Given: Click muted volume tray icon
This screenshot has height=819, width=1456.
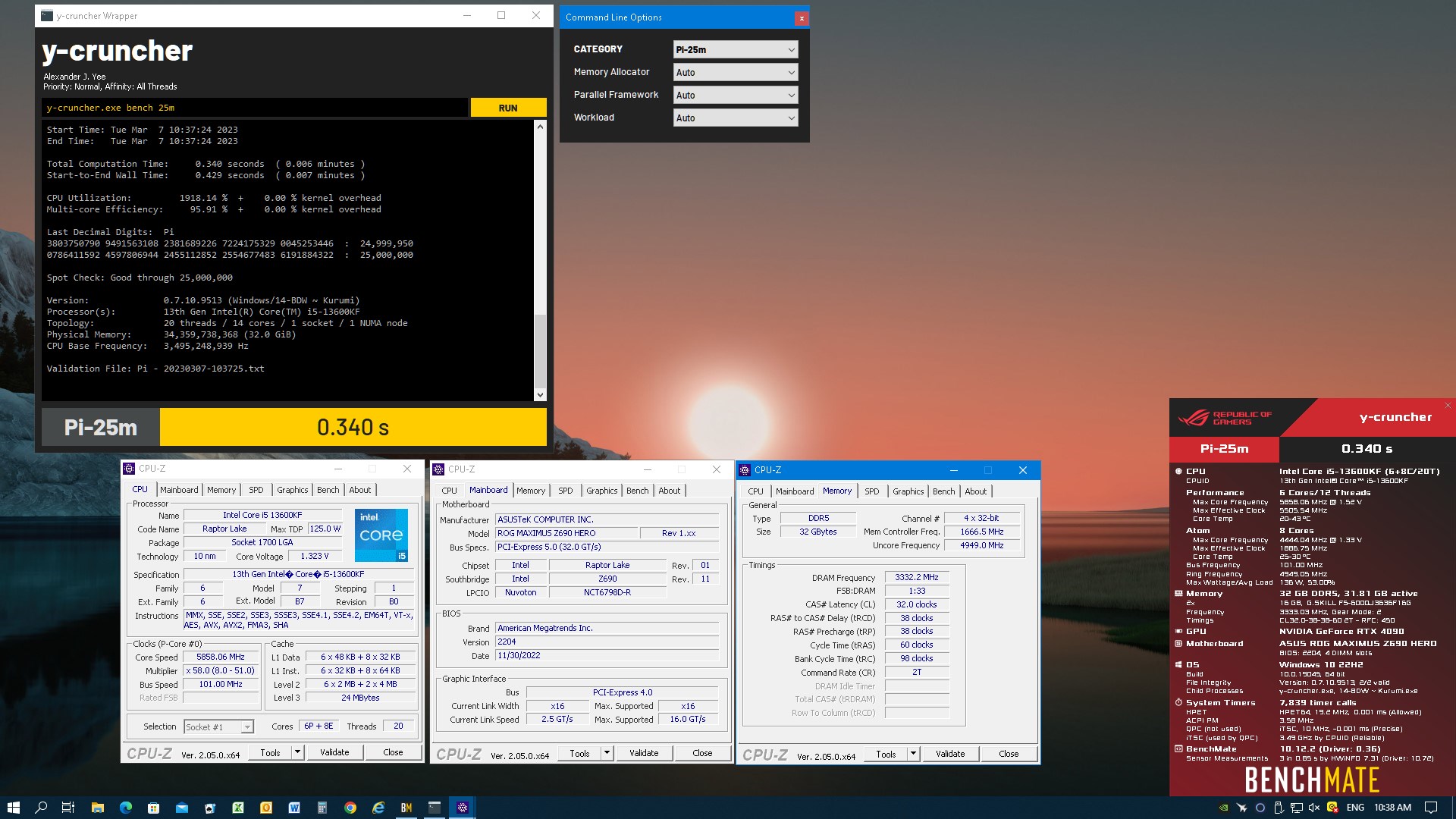Looking at the screenshot, I should coord(1314,808).
